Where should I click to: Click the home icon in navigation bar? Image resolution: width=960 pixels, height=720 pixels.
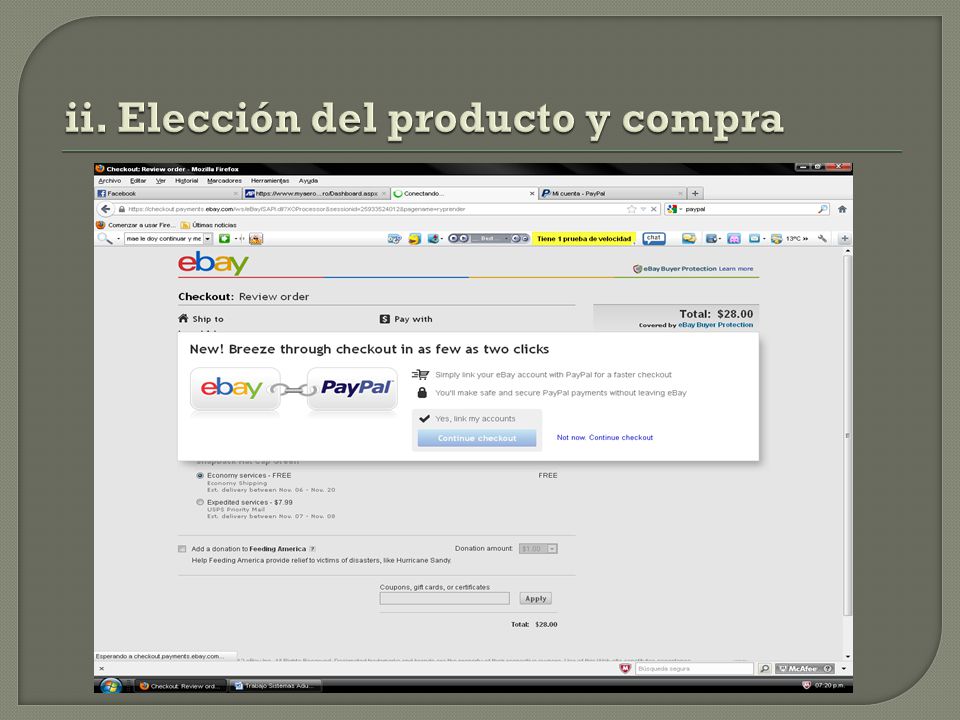(x=842, y=209)
